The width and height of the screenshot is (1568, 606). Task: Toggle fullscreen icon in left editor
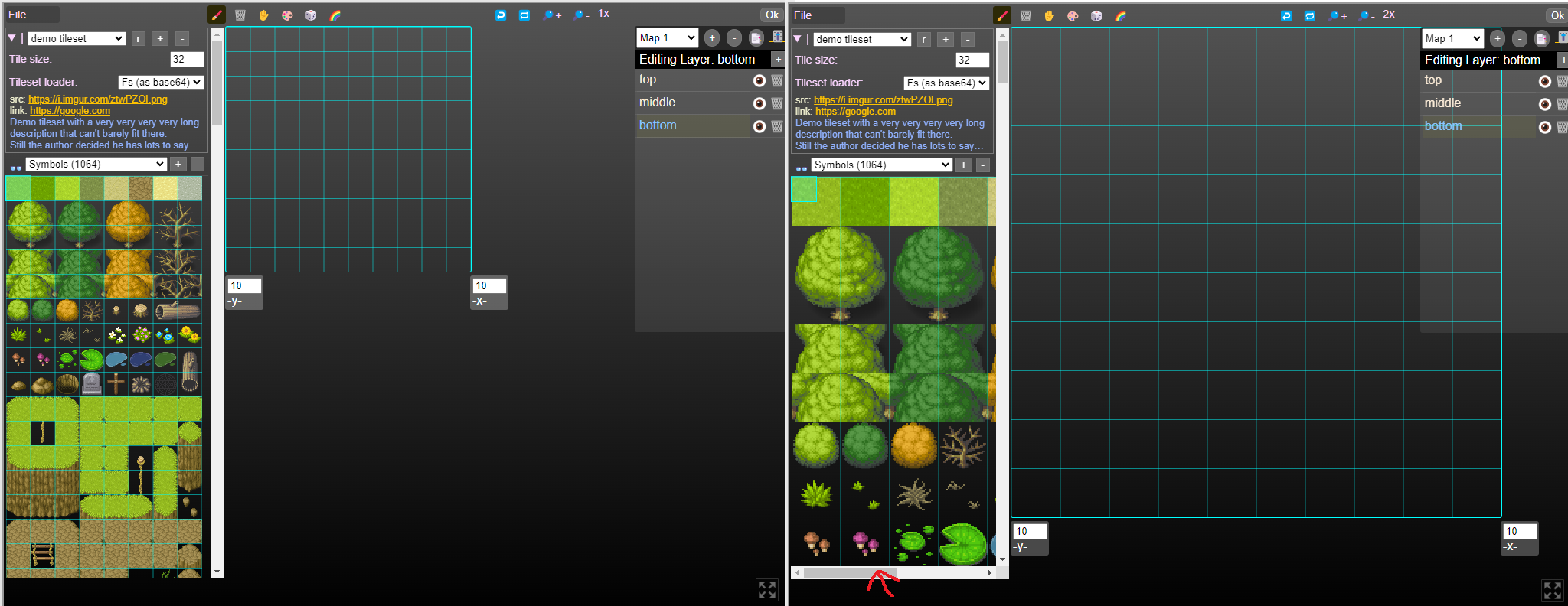pyautogui.click(x=767, y=589)
